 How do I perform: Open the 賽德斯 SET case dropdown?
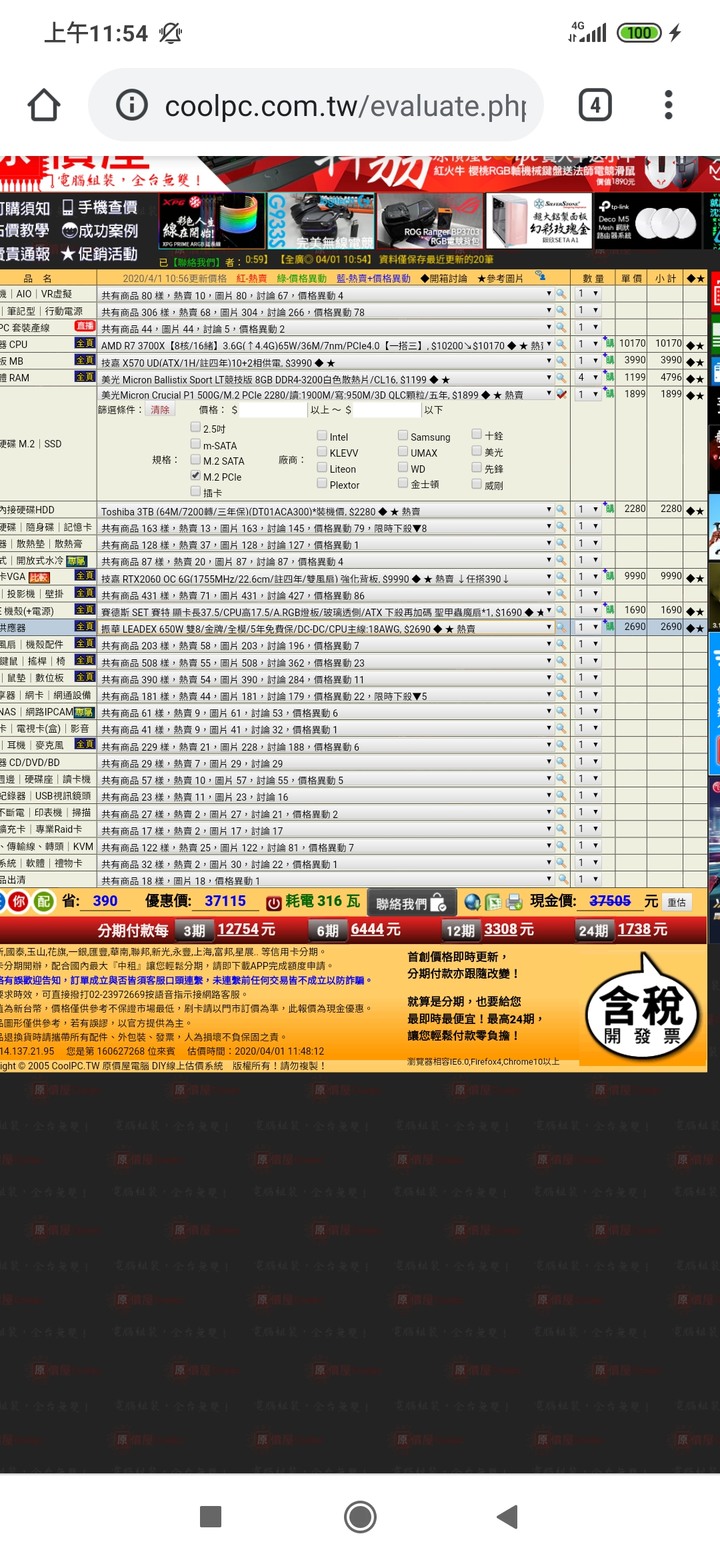pos(326,611)
